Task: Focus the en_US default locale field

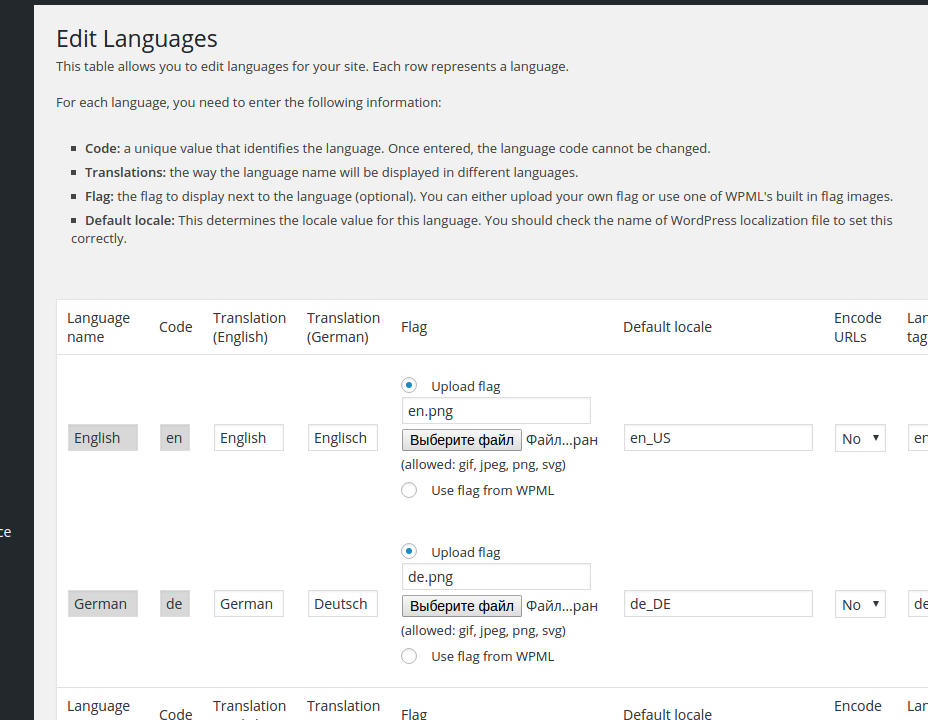Action: 717,438
